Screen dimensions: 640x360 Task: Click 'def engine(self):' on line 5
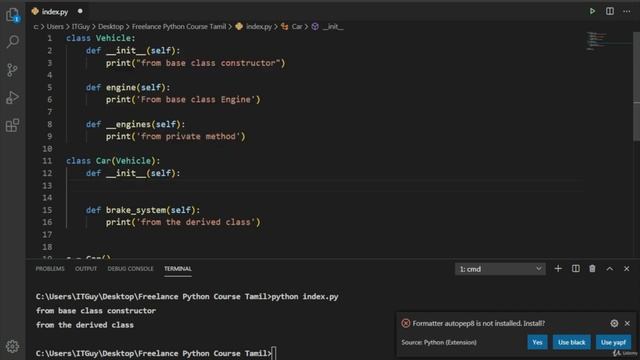pos(128,87)
